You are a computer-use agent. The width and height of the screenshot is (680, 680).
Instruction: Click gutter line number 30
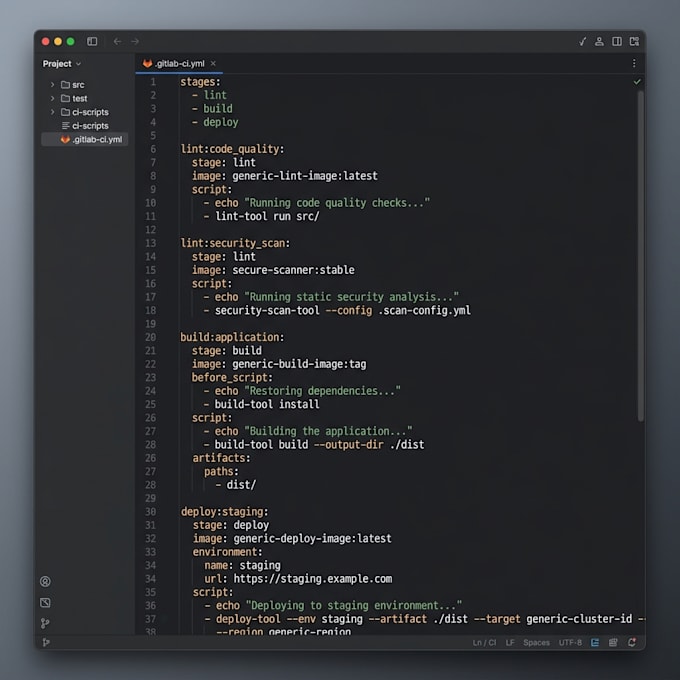tap(150, 511)
